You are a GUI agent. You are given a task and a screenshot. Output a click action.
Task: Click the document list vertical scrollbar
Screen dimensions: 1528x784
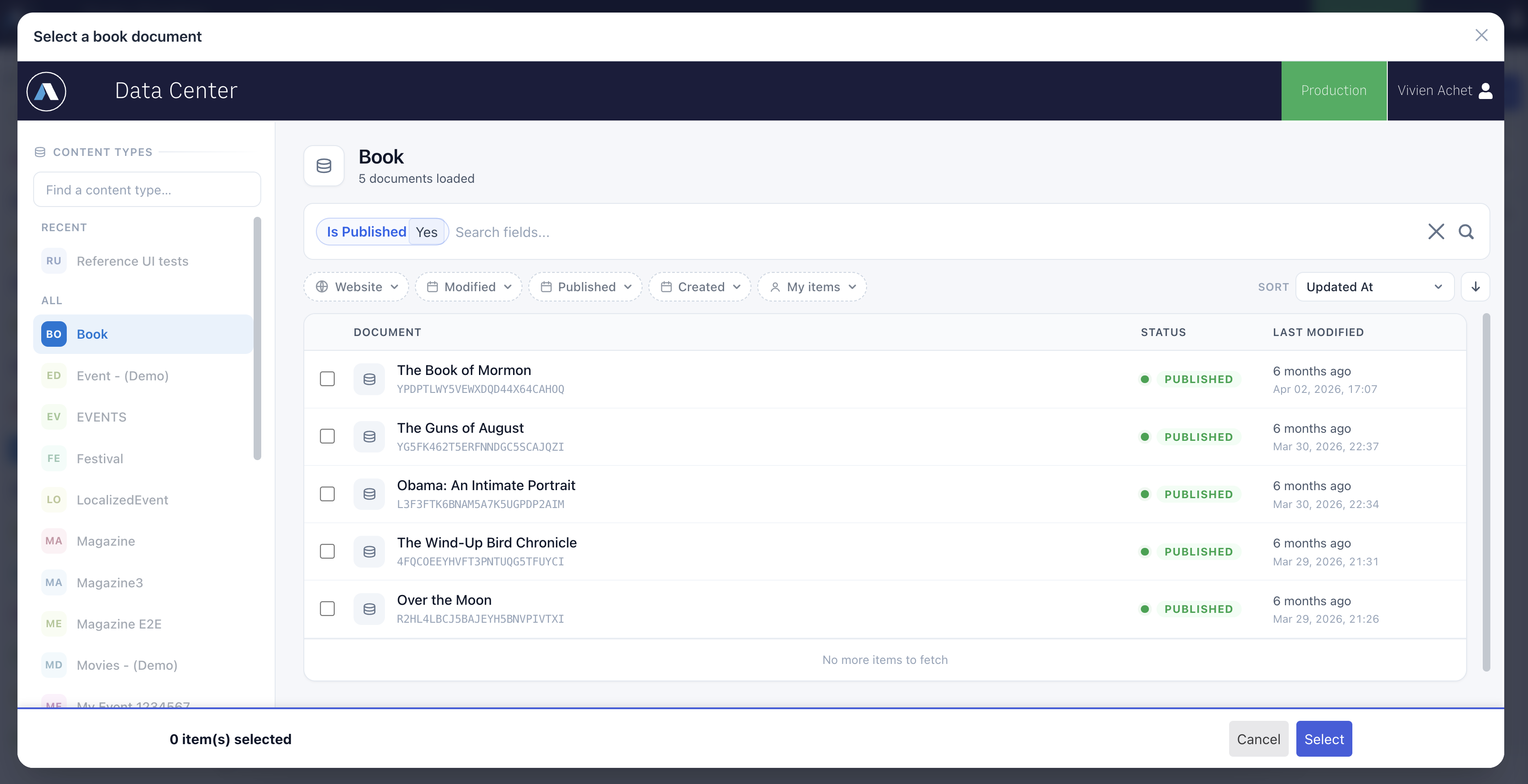tap(1486, 492)
